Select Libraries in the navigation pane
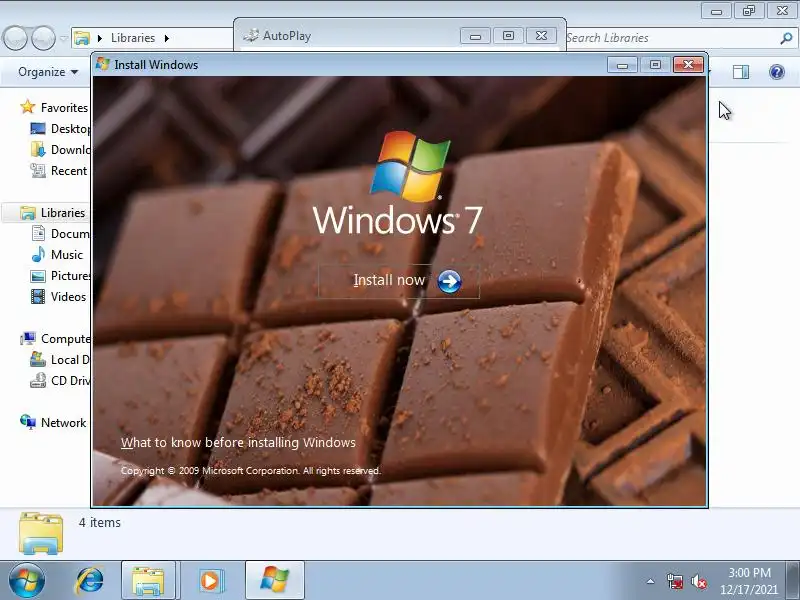Image resolution: width=800 pixels, height=600 pixels. pyautogui.click(x=63, y=213)
